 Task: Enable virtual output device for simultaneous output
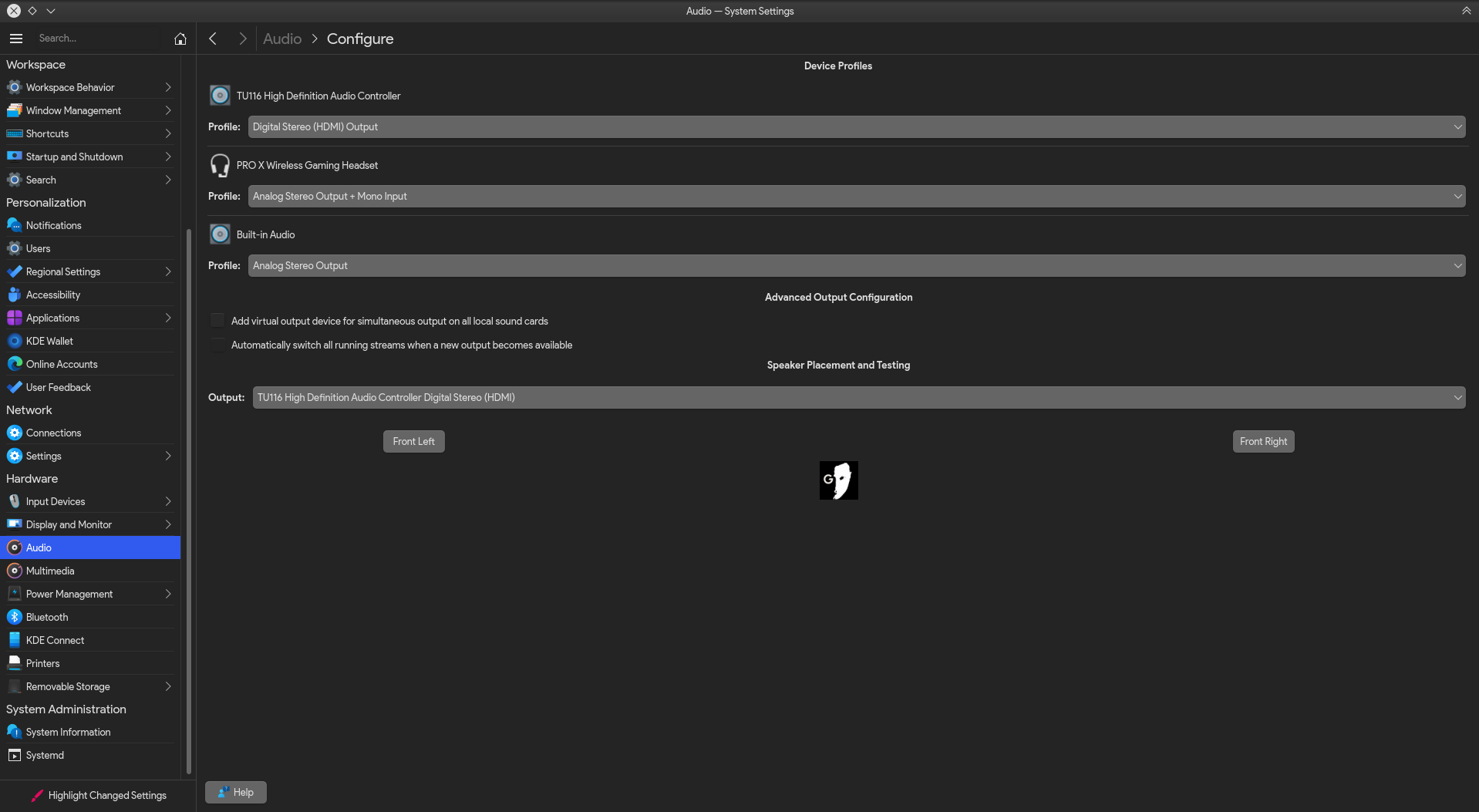tap(217, 321)
